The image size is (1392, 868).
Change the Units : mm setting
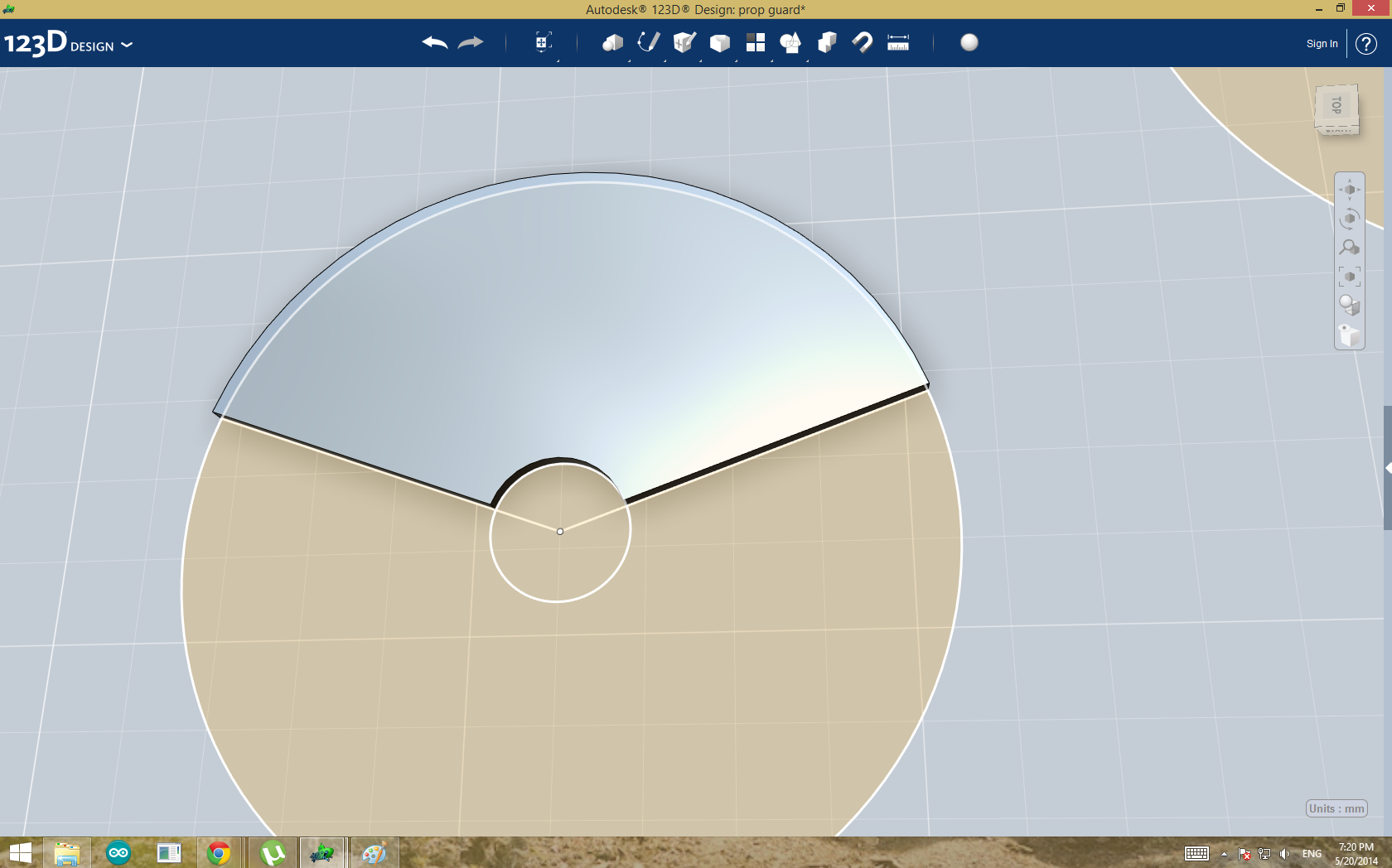[x=1336, y=808]
